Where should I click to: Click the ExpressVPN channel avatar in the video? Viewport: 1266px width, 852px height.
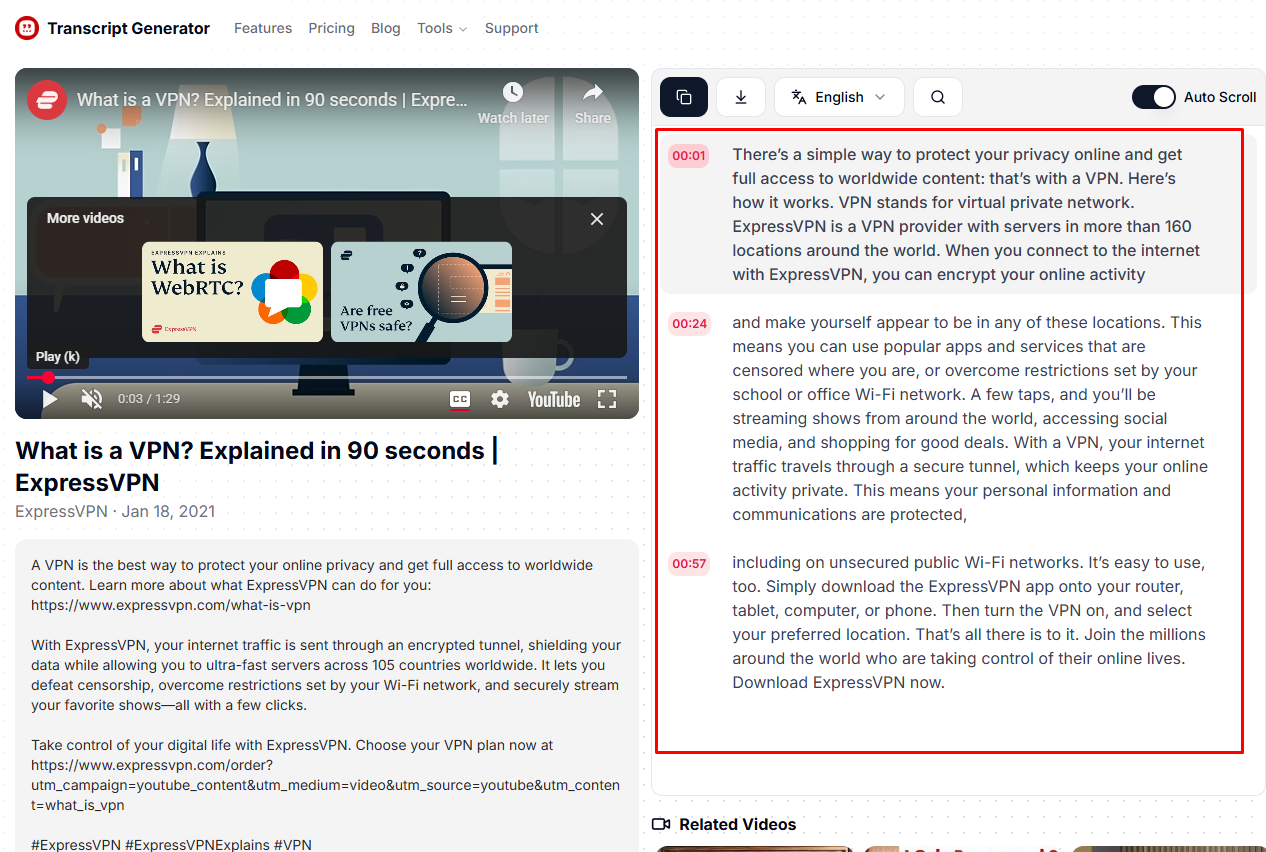point(47,100)
